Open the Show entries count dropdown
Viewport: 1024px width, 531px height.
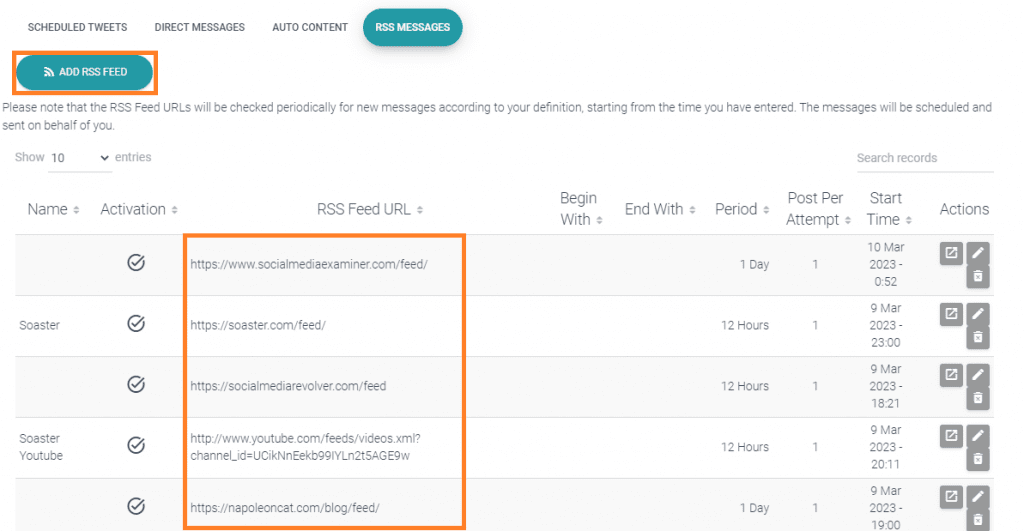click(x=80, y=158)
